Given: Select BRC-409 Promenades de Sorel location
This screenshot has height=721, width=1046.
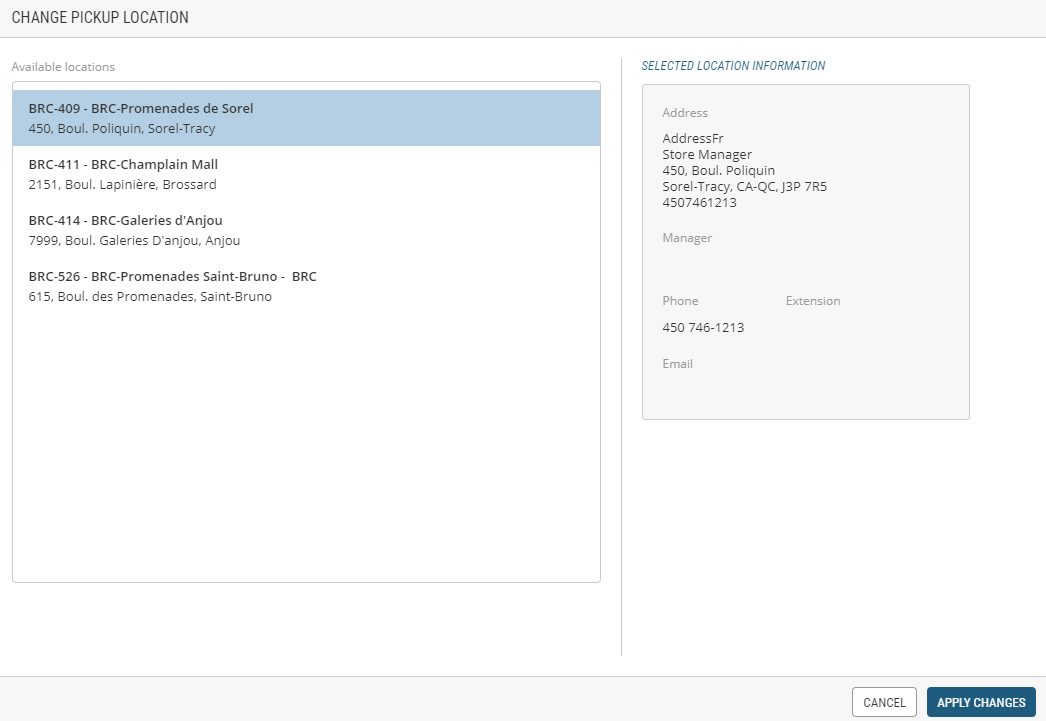Looking at the screenshot, I should coord(306,118).
